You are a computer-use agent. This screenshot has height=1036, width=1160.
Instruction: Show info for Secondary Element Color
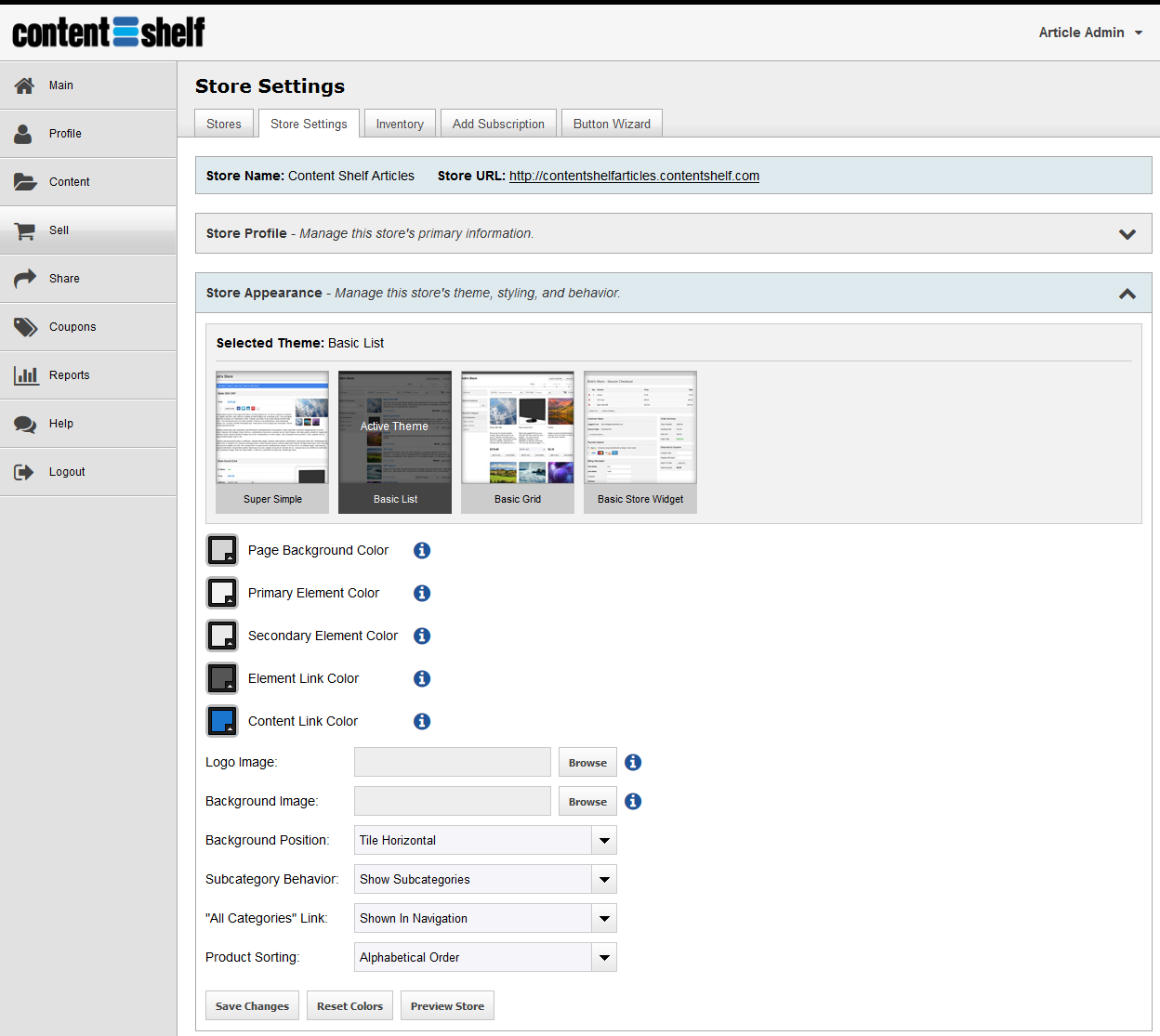(x=422, y=636)
